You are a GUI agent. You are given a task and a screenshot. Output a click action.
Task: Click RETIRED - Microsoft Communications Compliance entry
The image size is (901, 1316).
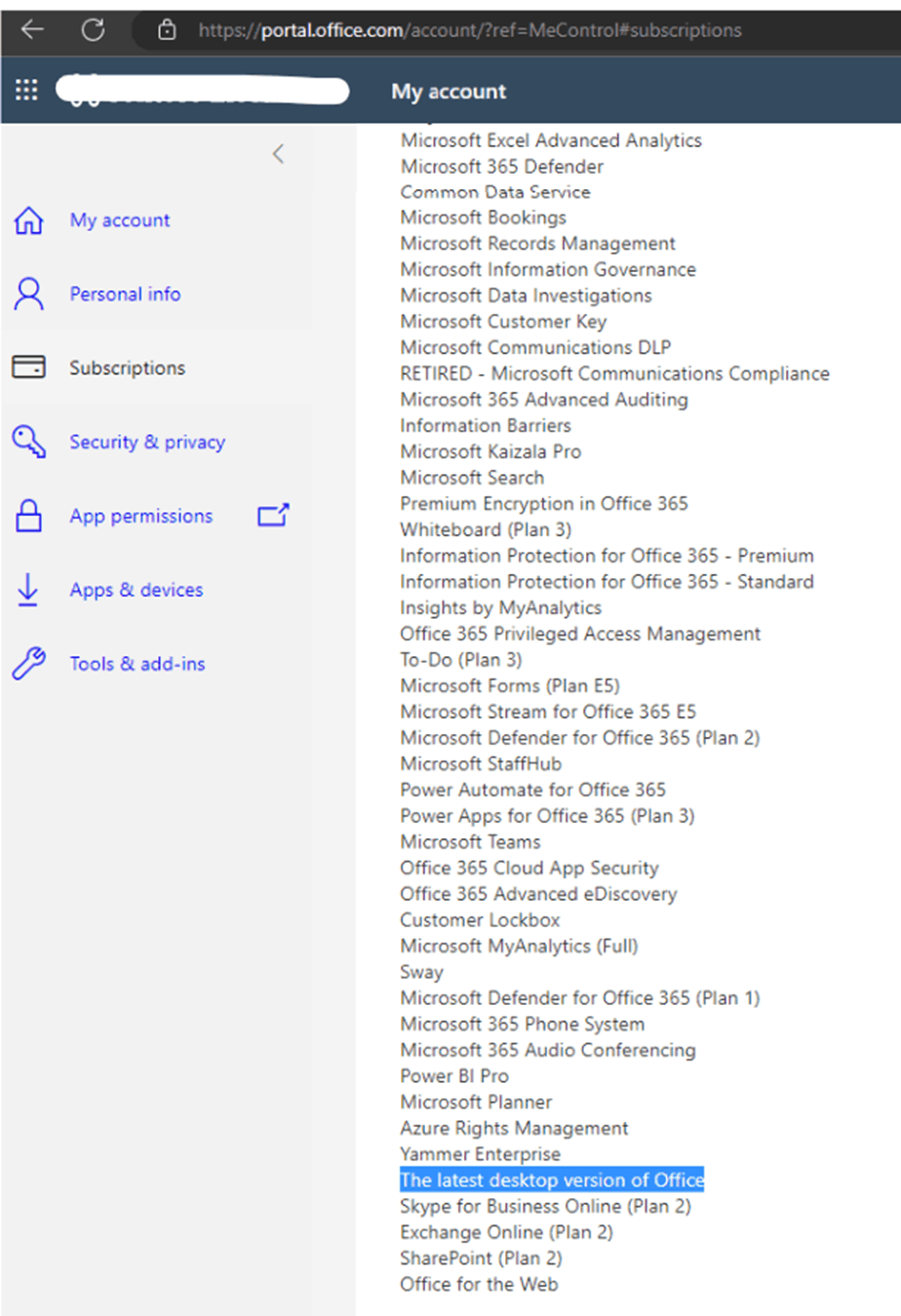(x=615, y=373)
